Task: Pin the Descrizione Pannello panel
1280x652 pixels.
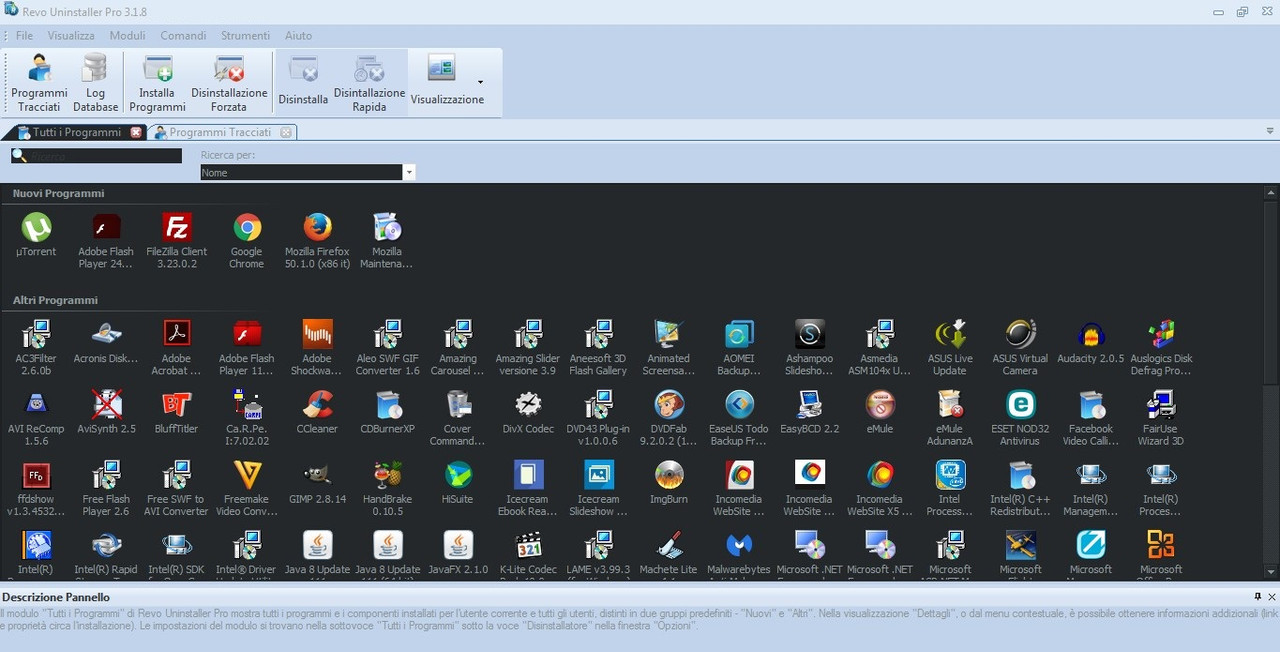Action: pos(1258,597)
